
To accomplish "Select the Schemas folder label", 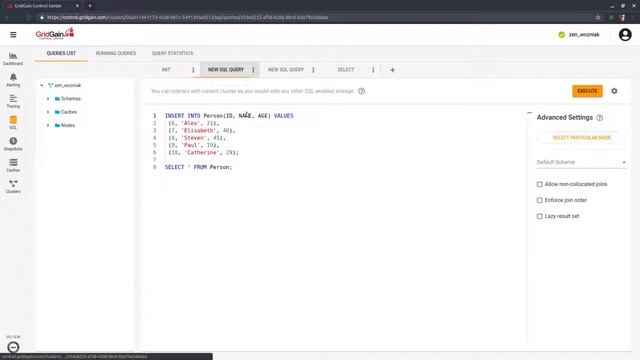I will [x=71, y=99].
